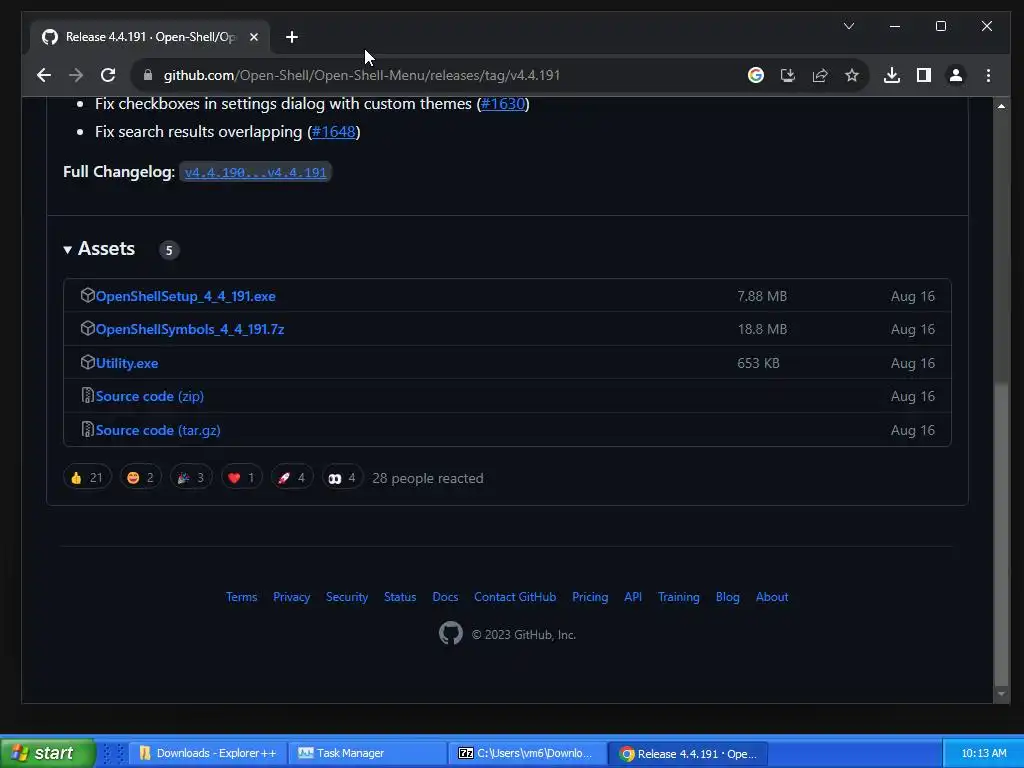Viewport: 1024px width, 768px height.
Task: Toggle the heart reaction with 1
Action: click(x=242, y=478)
